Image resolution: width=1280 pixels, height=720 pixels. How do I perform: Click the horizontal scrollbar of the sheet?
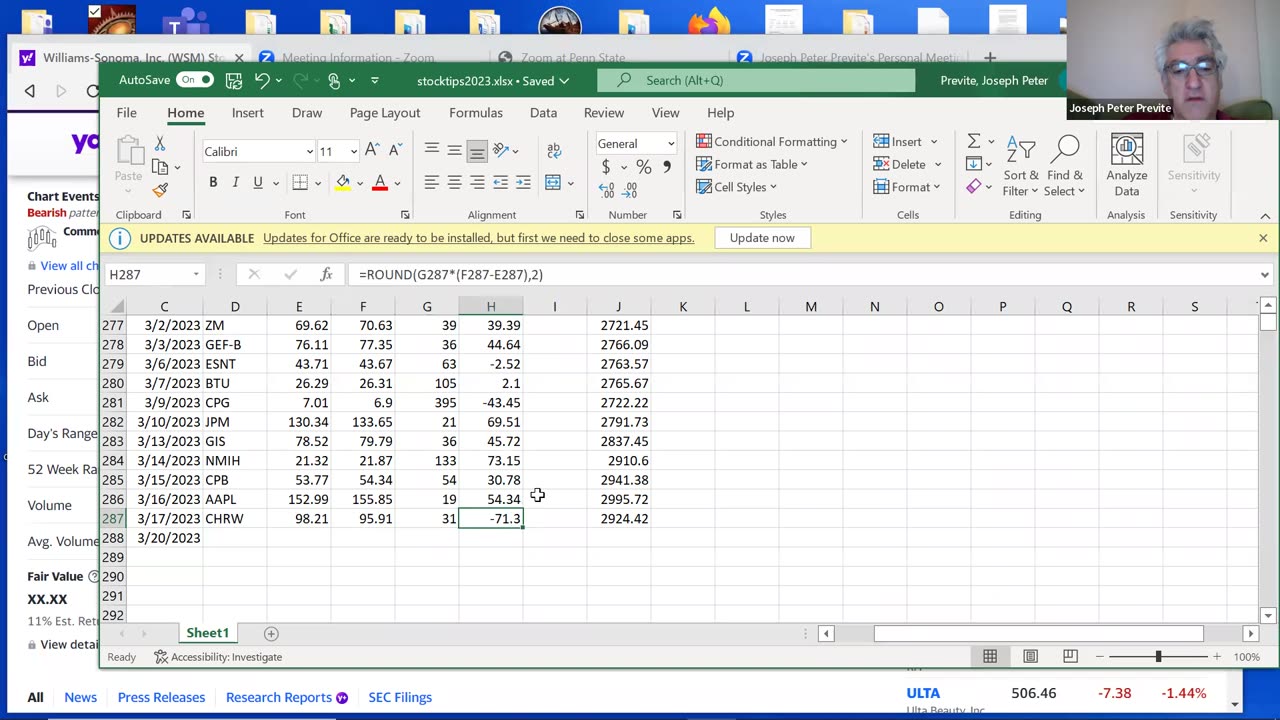coord(1038,633)
